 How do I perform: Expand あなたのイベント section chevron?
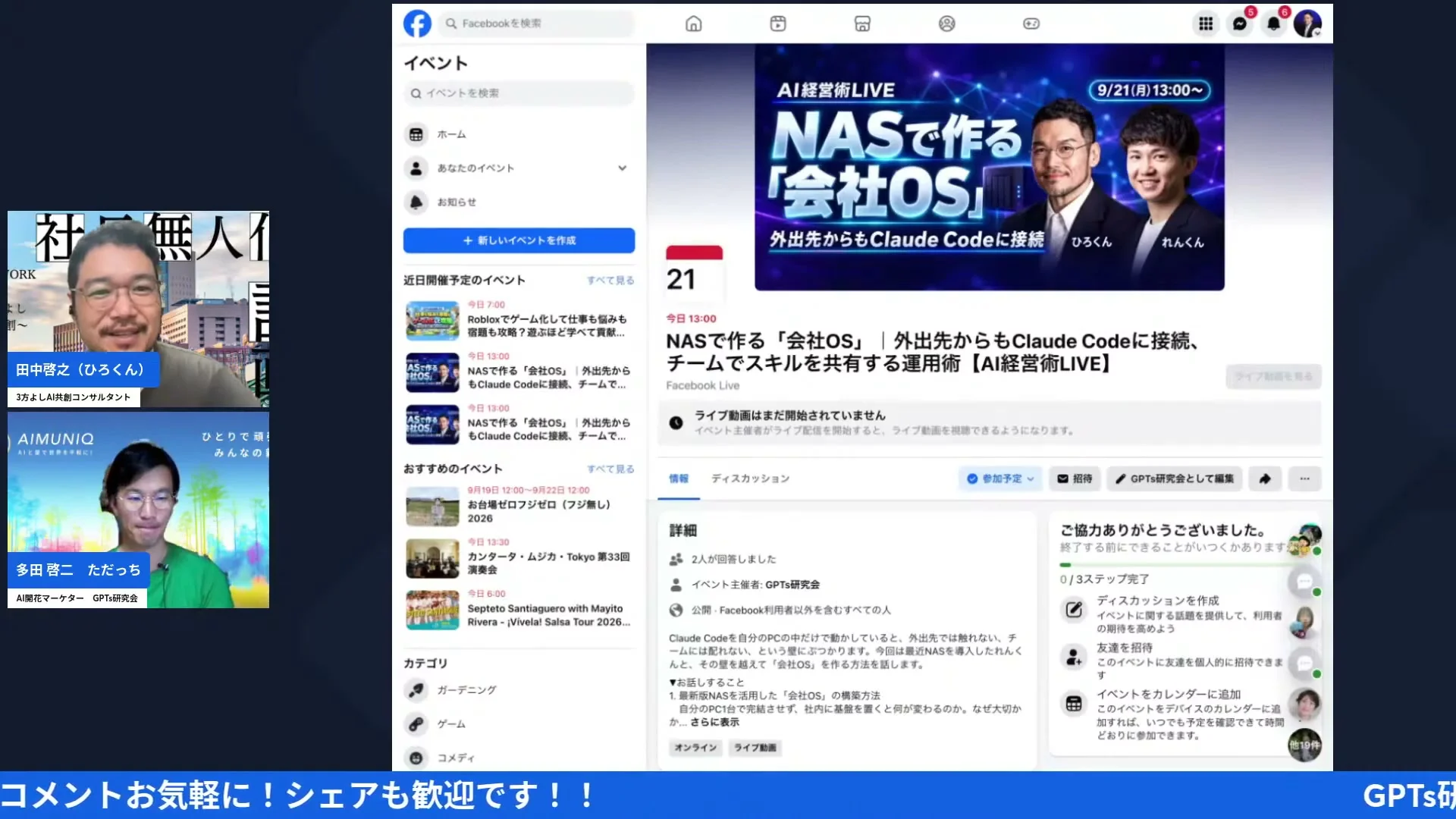click(622, 168)
